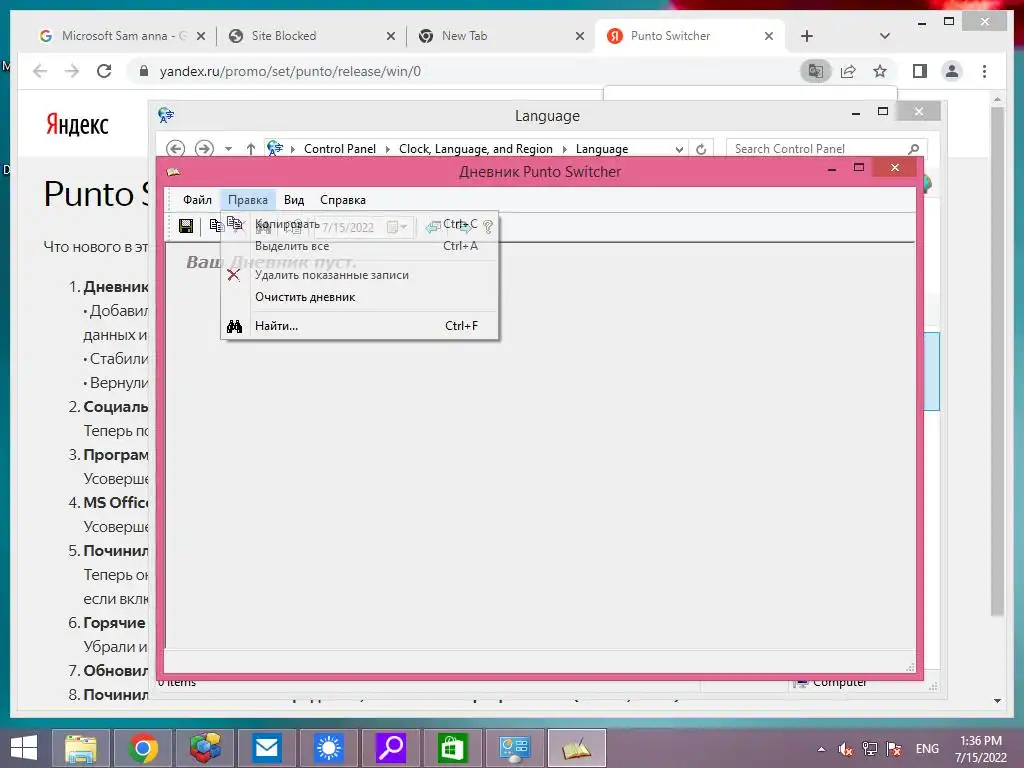Close the Punto Switcher browser tab

click(769, 36)
